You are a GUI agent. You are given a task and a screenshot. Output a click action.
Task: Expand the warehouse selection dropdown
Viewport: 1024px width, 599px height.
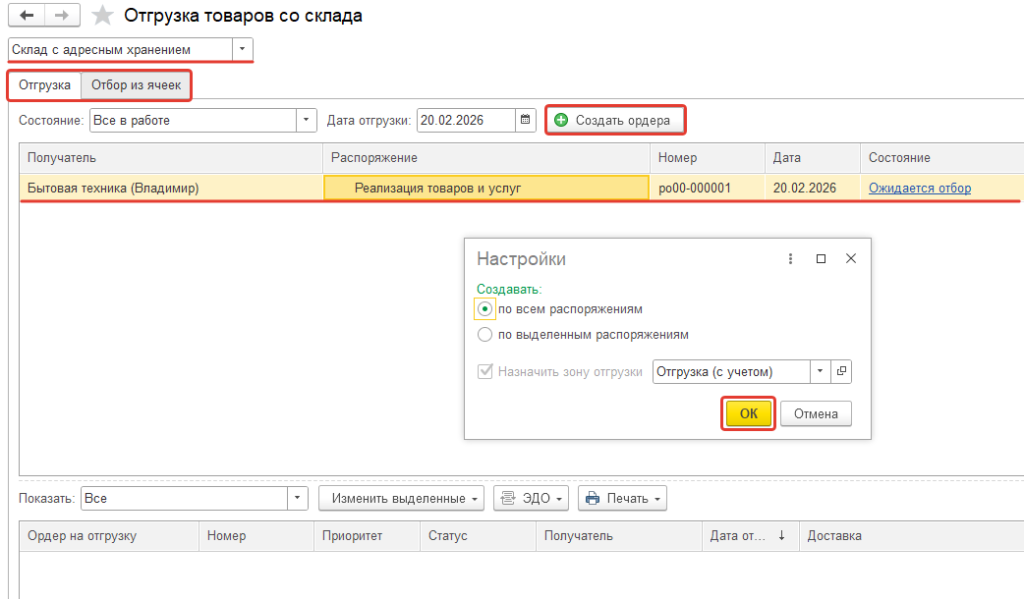(241, 49)
